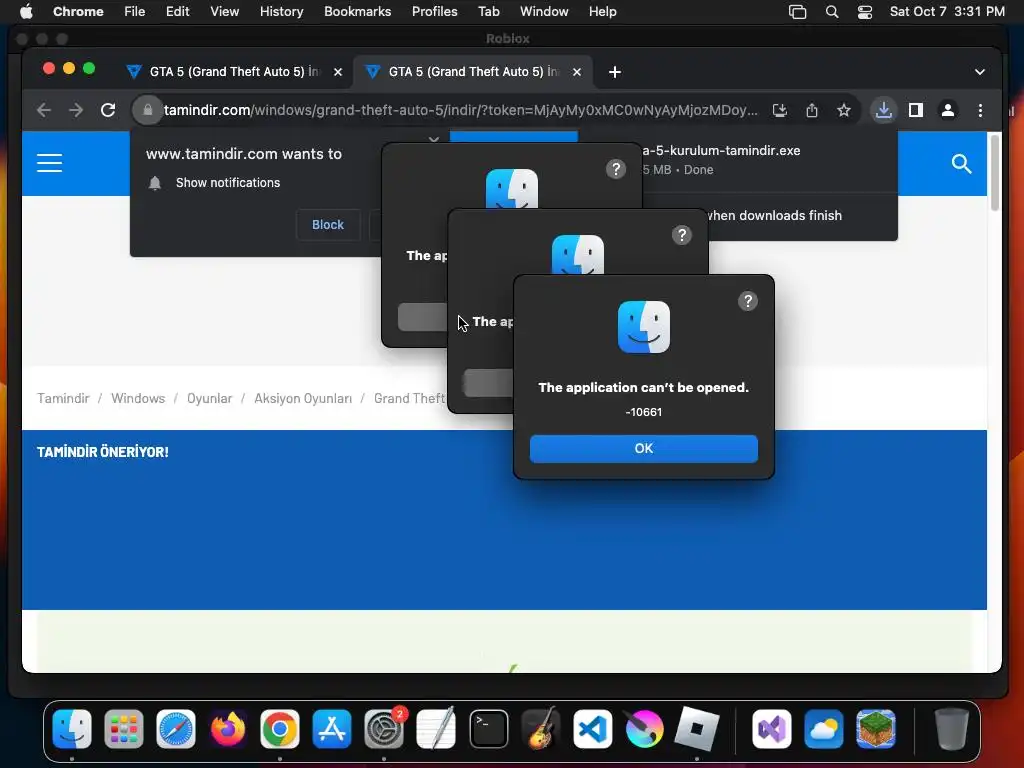
Task: Launch Firefox from the Dock
Action: (x=227, y=729)
